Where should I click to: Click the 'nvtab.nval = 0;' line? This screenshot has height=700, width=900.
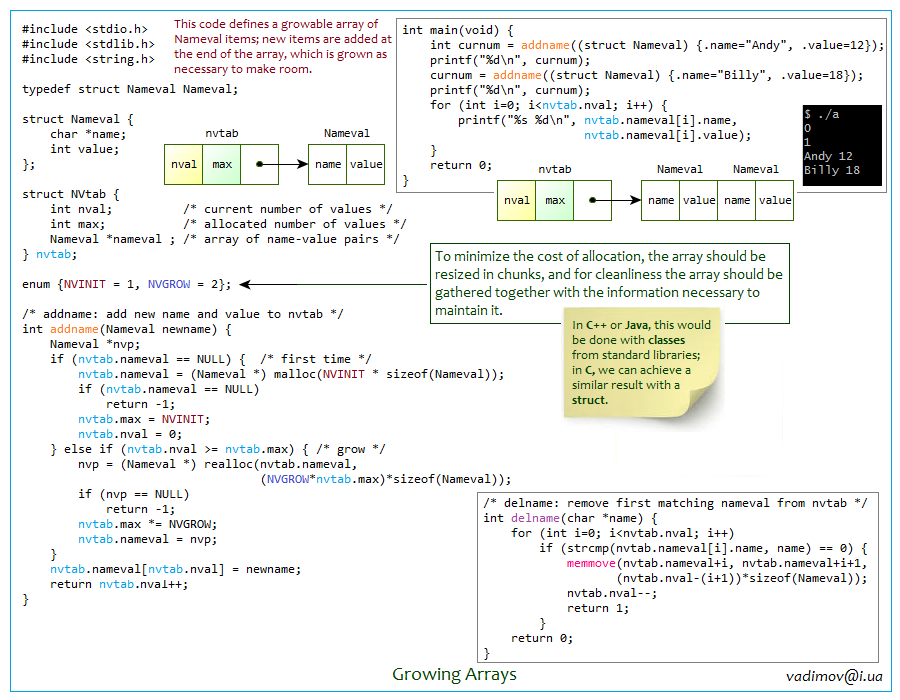tap(130, 434)
